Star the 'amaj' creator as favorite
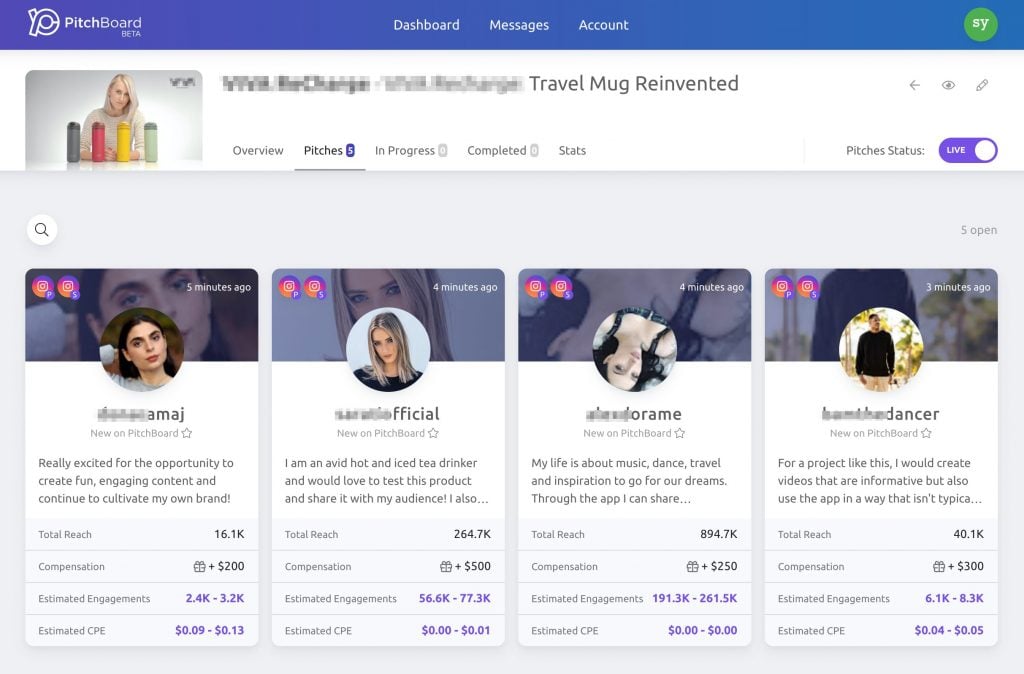Screen dimensions: 1024x674 tap(187, 433)
